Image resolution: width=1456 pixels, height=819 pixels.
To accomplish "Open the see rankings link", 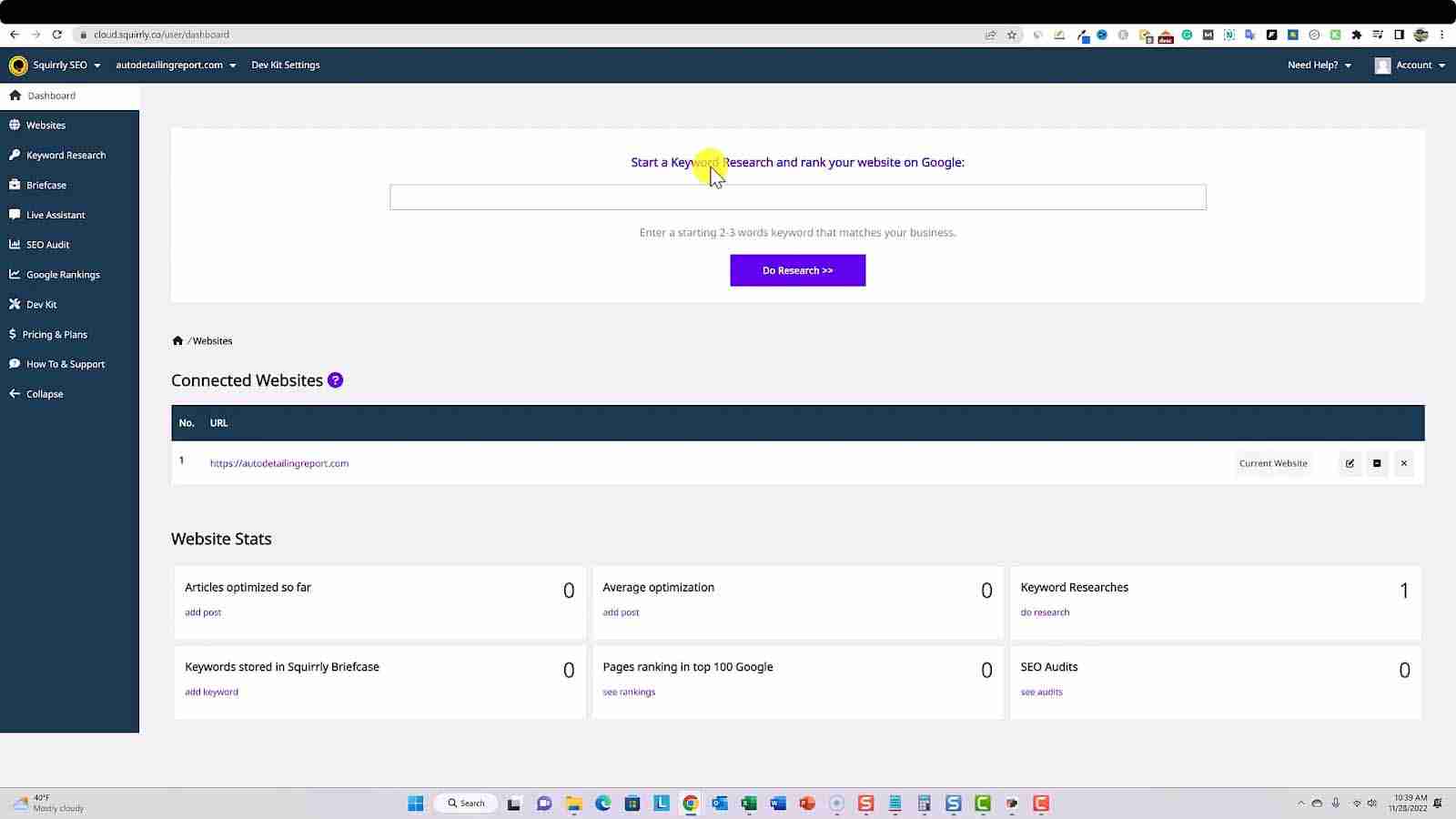I will point(628,692).
